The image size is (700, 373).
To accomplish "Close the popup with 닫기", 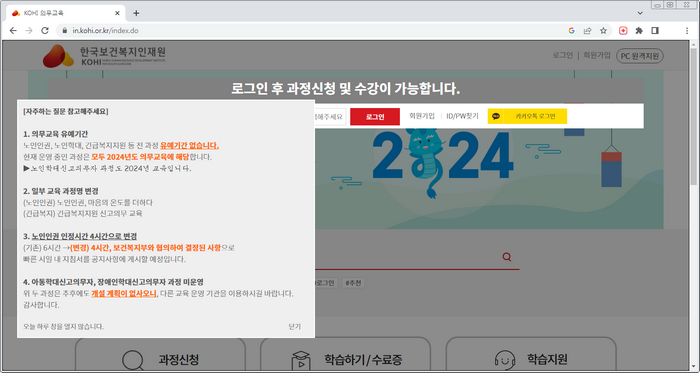I will 295,327.
